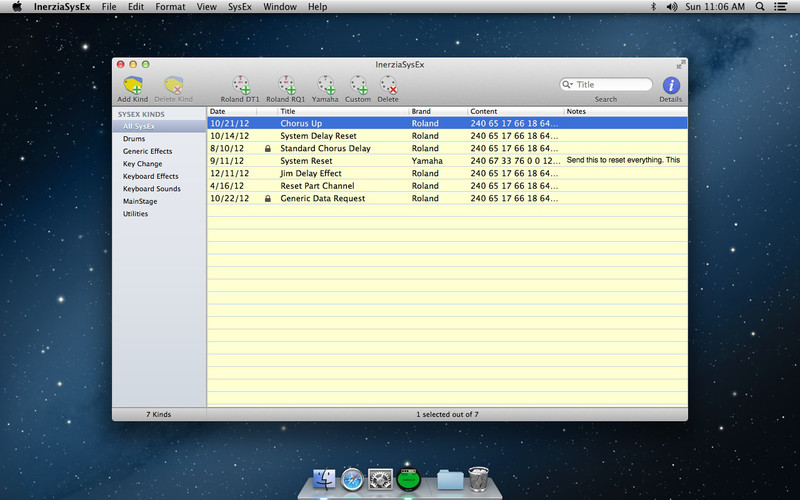Image resolution: width=800 pixels, height=500 pixels.
Task: Select the Utilities kind
Action: 159,214
